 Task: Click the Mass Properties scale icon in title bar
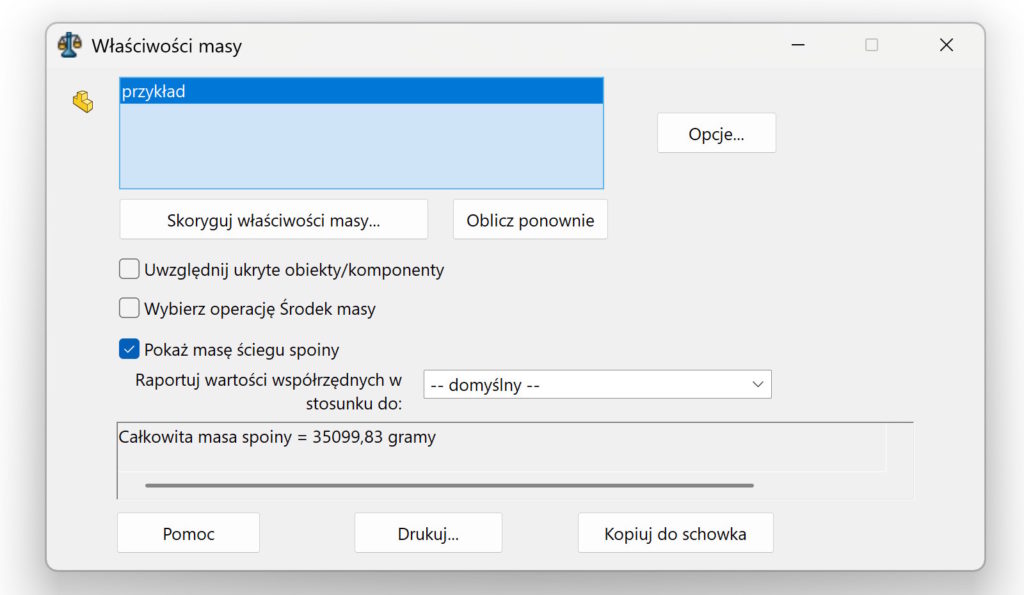coord(69,45)
